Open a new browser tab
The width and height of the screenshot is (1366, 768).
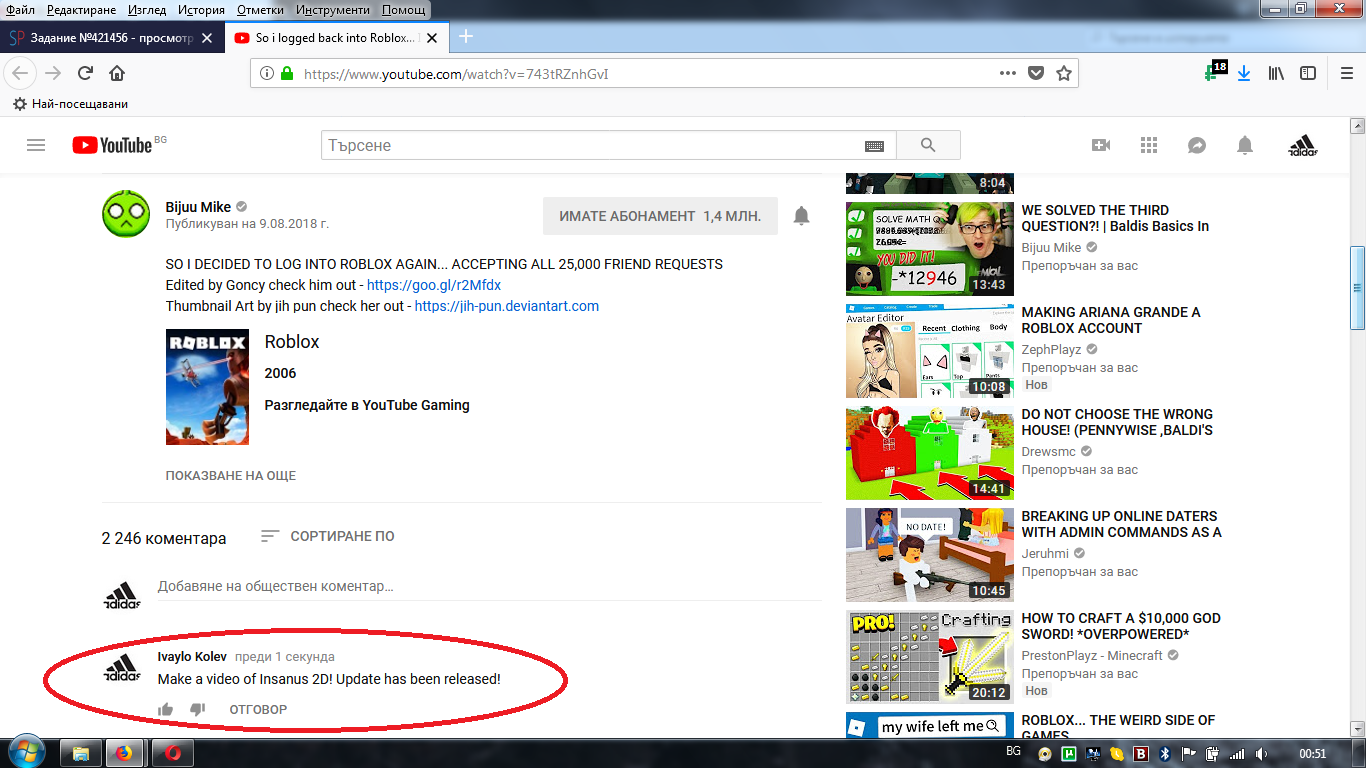[465, 37]
